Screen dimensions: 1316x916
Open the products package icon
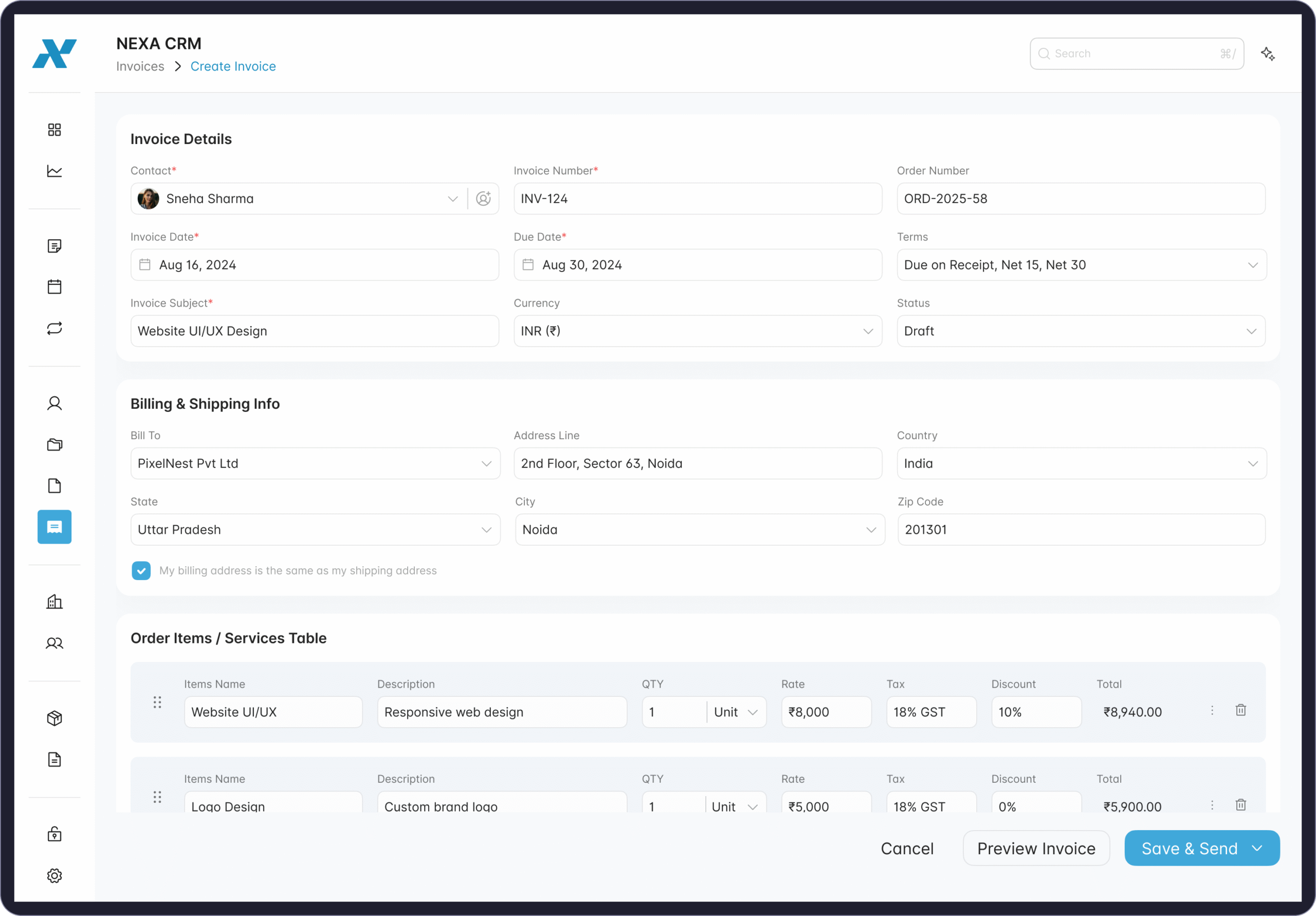54,717
